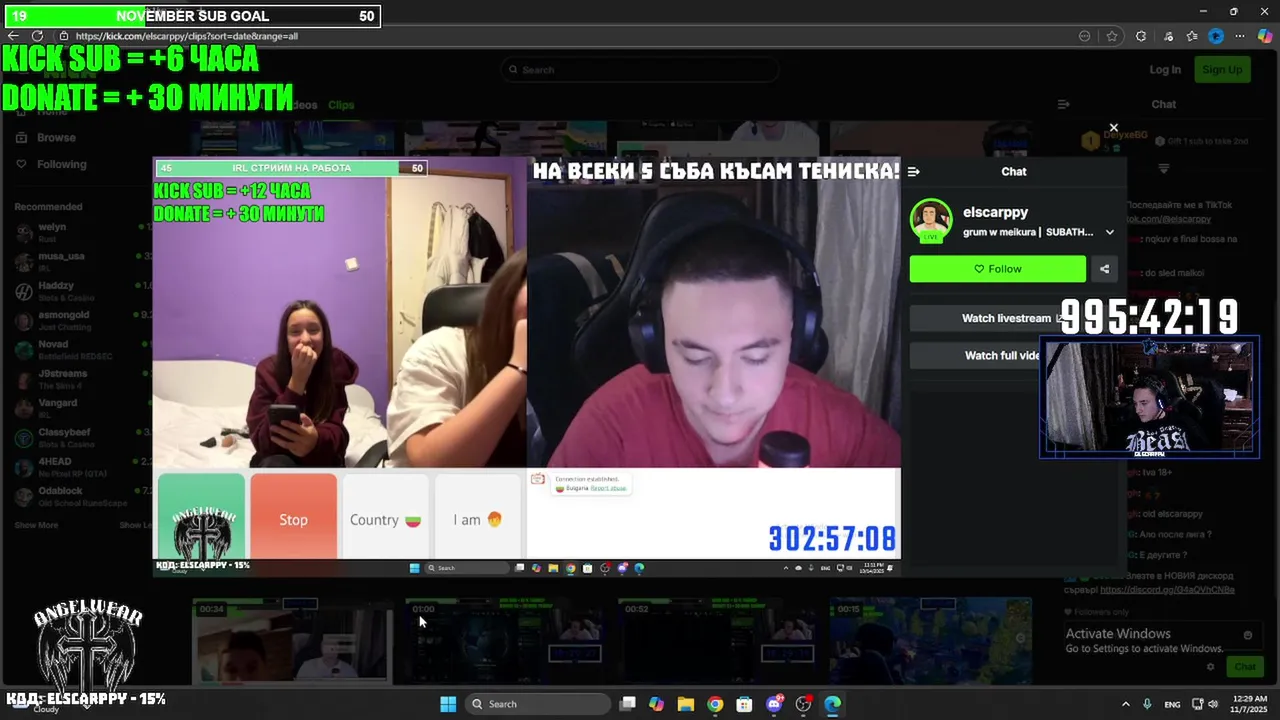
Task: Open the emoji picker in chat input
Action: (1247, 635)
